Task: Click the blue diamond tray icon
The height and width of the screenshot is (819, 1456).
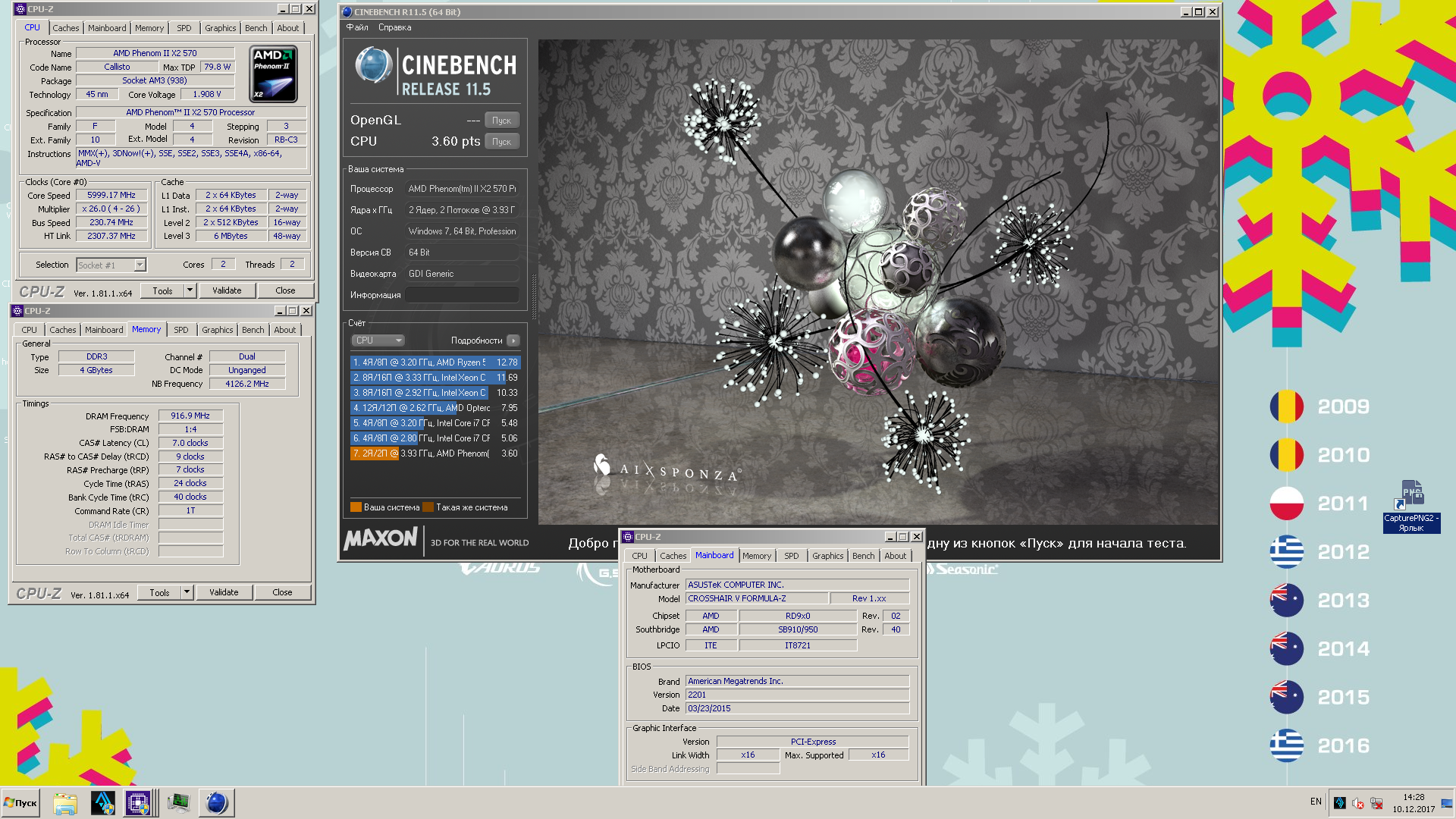Action: pyautogui.click(x=1340, y=803)
